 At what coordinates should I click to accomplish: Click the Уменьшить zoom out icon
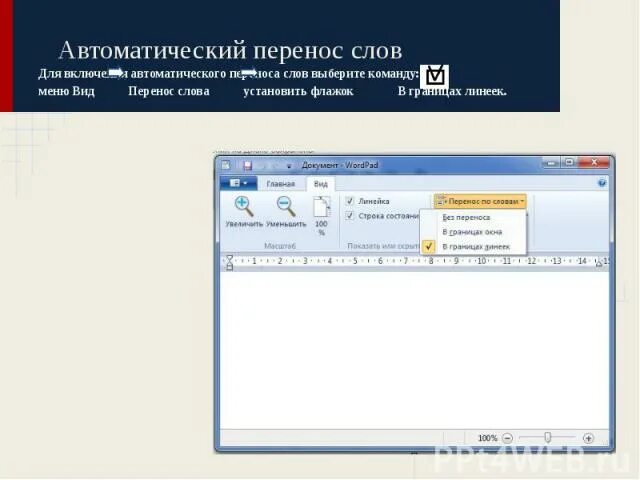tap(286, 206)
